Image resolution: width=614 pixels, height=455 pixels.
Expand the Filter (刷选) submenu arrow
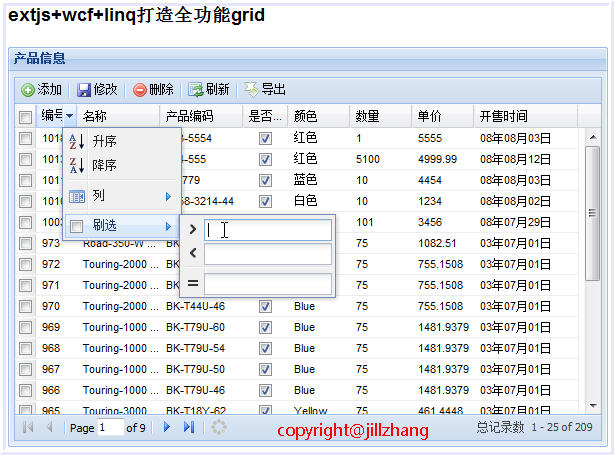[x=169, y=226]
